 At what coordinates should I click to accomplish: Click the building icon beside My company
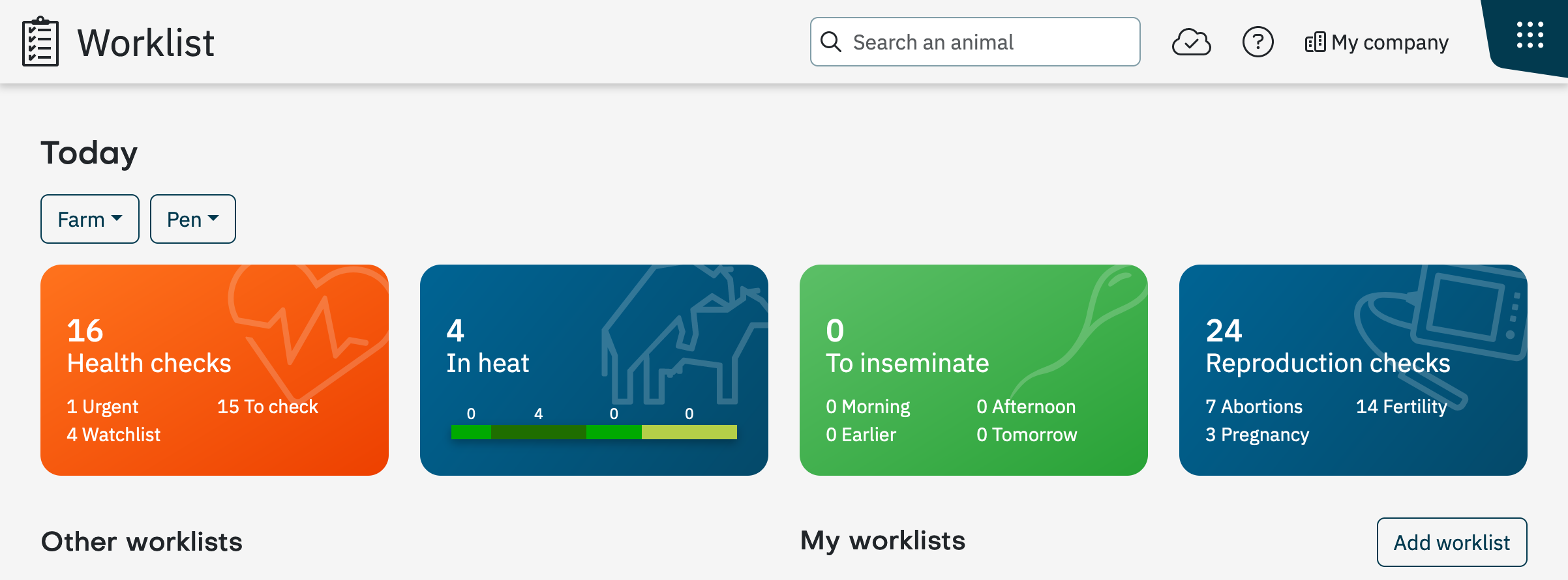[1315, 42]
